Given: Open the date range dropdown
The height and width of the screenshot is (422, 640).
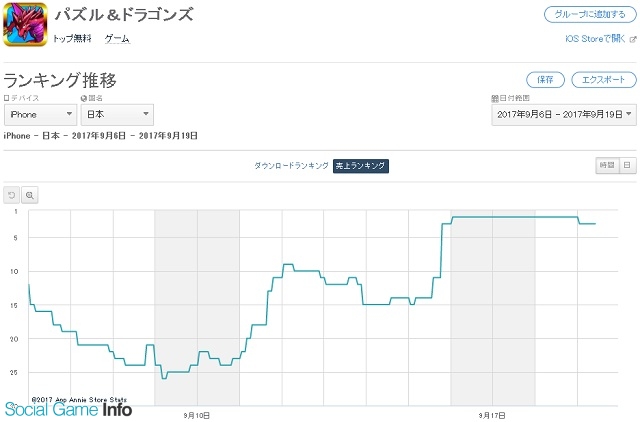Looking at the screenshot, I should [565, 115].
